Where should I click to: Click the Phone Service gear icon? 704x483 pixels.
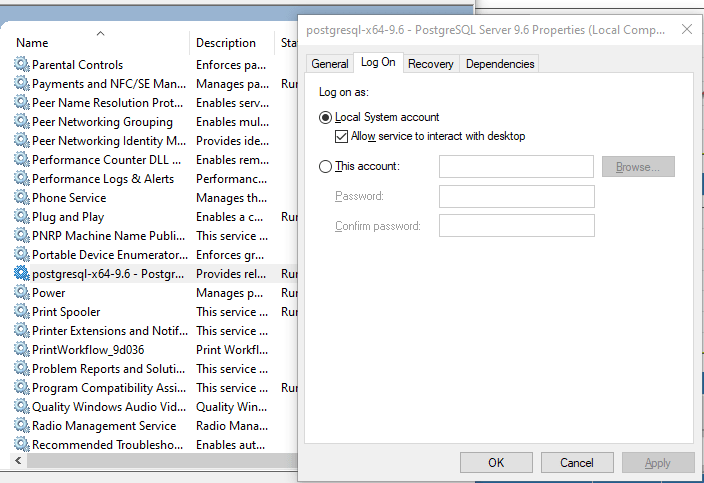tap(21, 198)
